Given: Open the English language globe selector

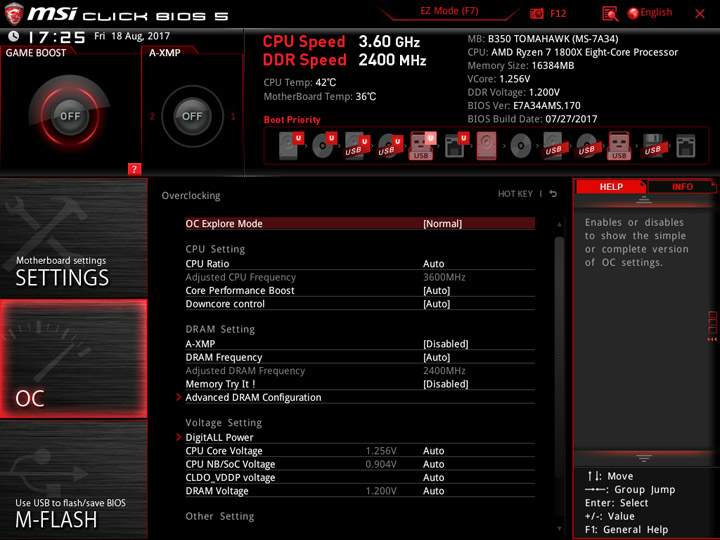Looking at the screenshot, I should [650, 13].
